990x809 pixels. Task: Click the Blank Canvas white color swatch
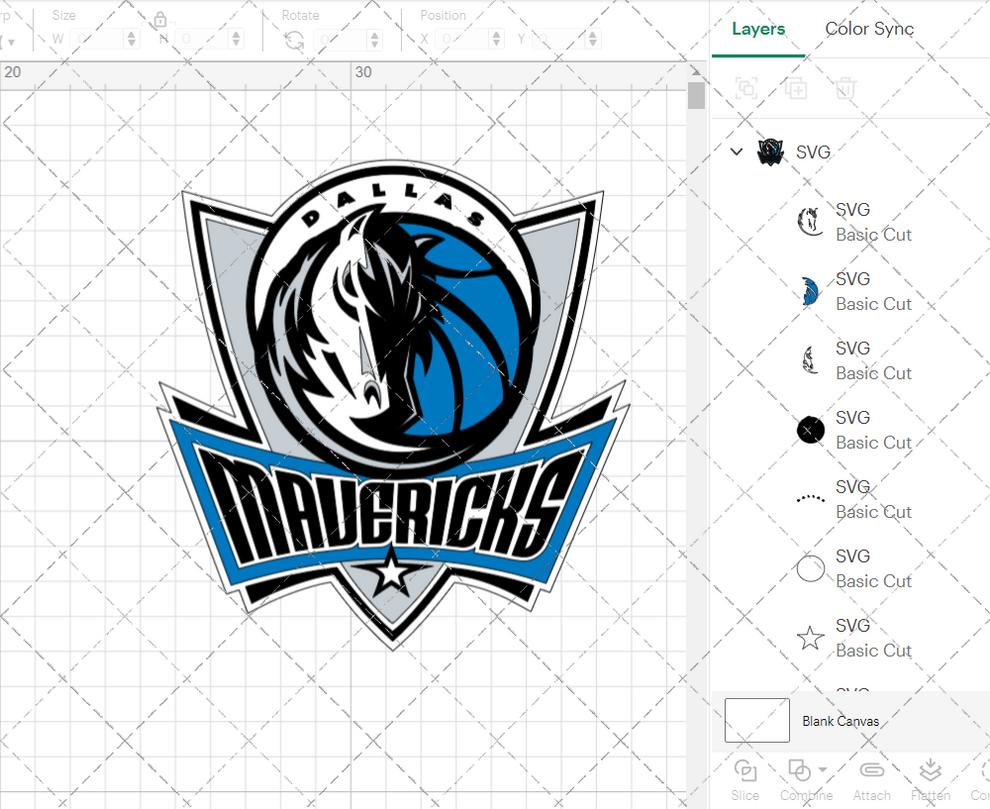[757, 720]
